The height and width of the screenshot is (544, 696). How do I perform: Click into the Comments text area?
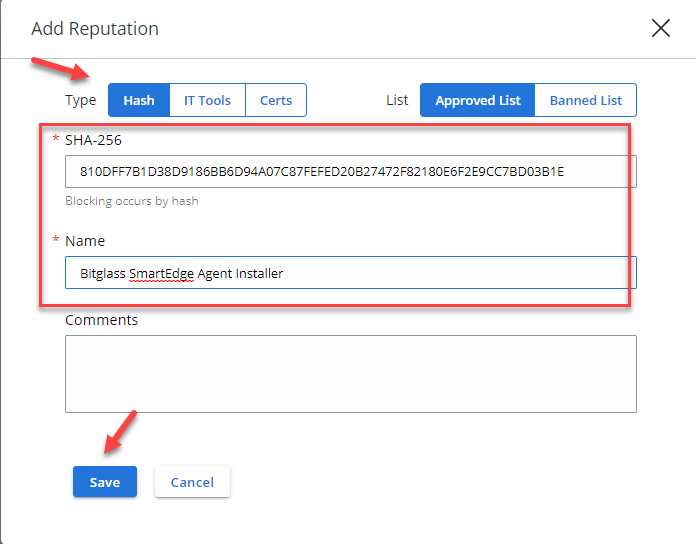pyautogui.click(x=351, y=374)
